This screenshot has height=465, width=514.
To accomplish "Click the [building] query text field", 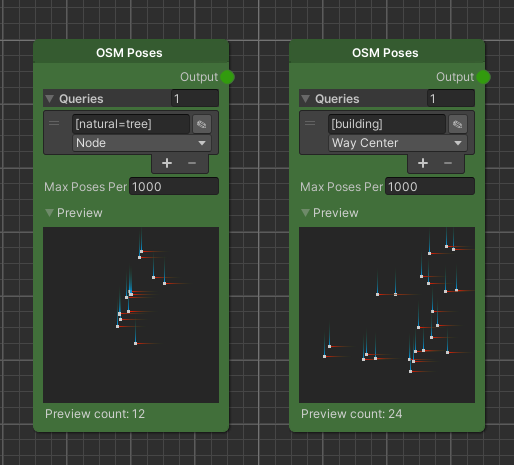I will tap(387, 124).
